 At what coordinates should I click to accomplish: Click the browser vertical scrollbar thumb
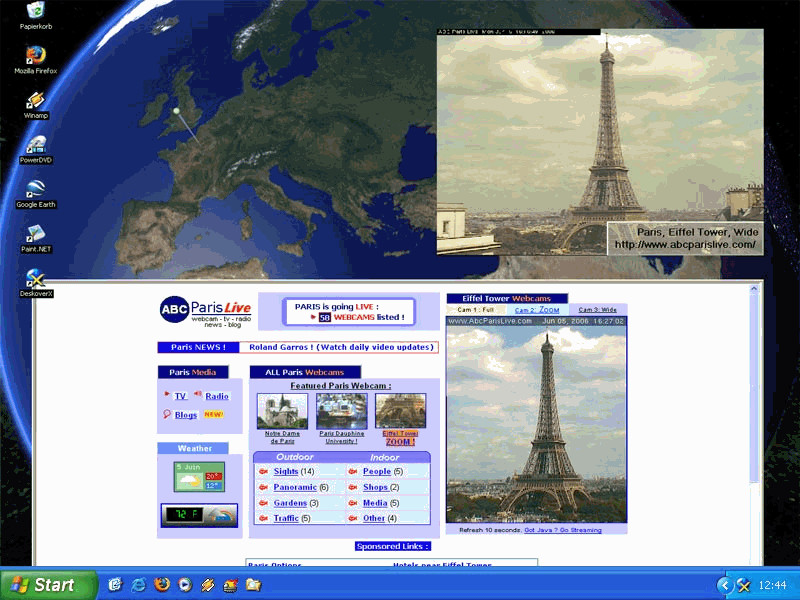point(754,389)
